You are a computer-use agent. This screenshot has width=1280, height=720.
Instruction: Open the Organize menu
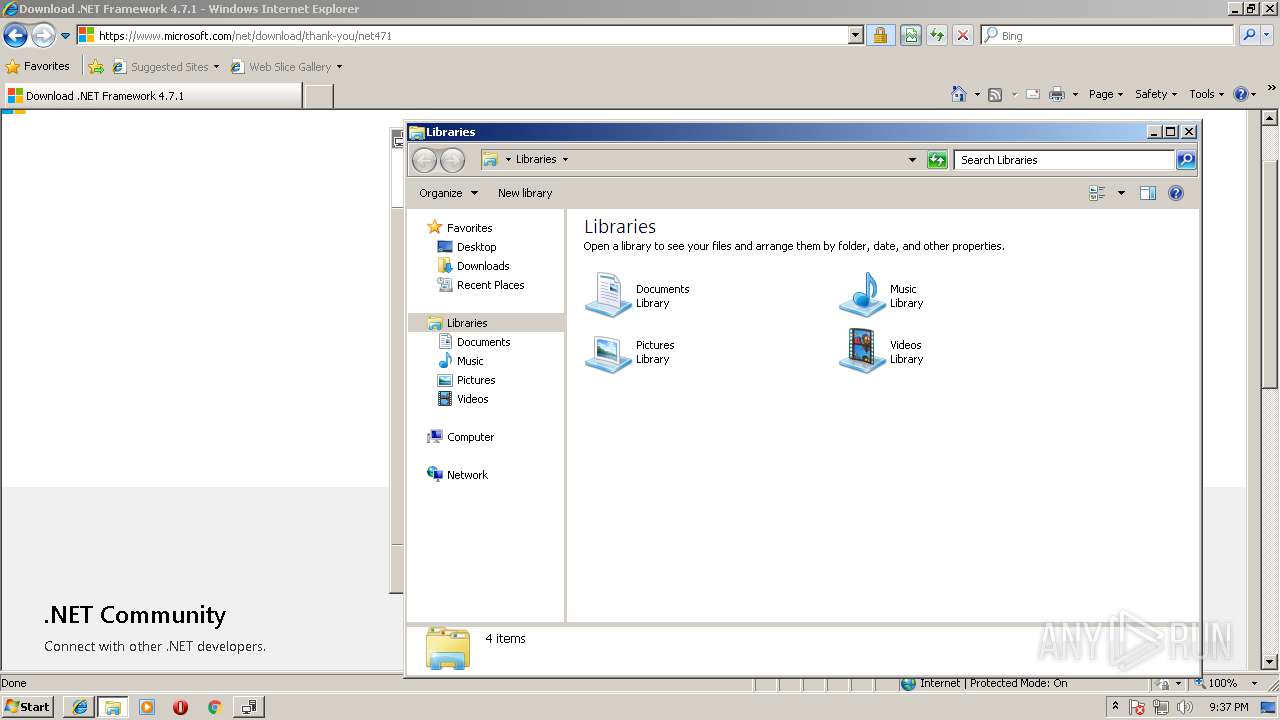[x=449, y=193]
